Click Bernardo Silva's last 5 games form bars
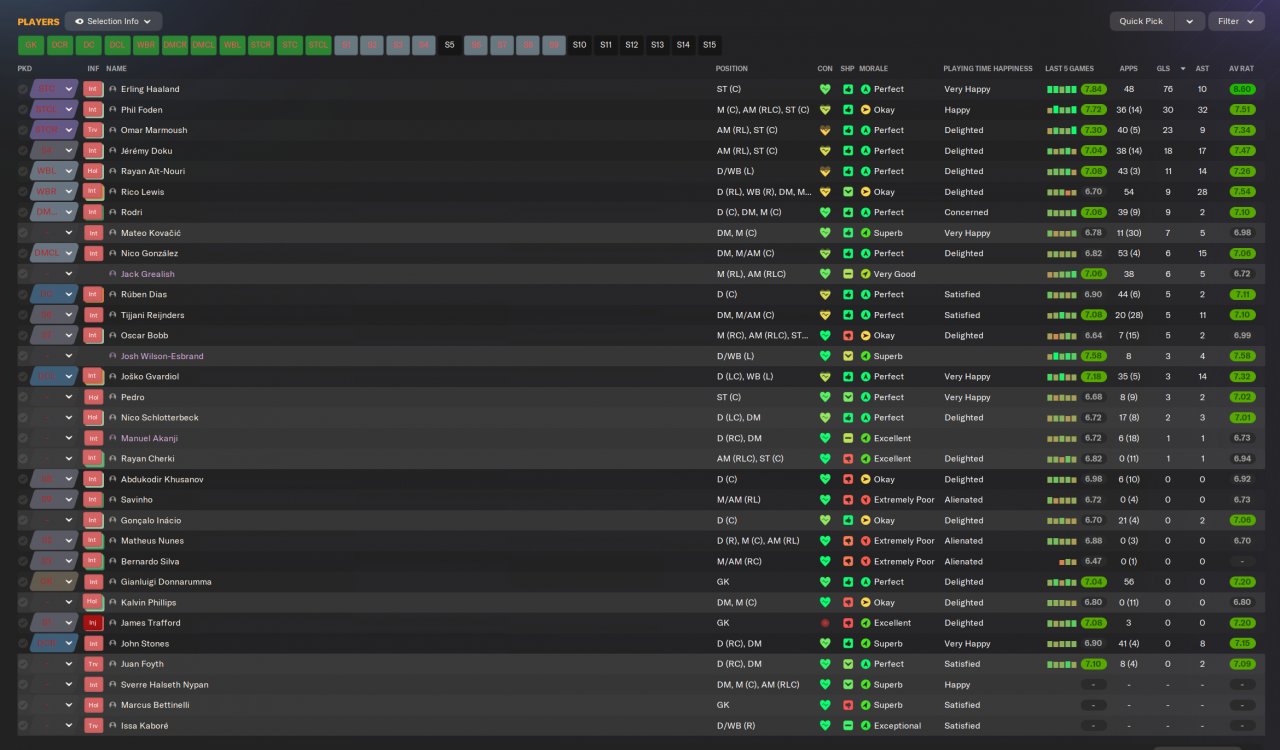 [x=1069, y=561]
